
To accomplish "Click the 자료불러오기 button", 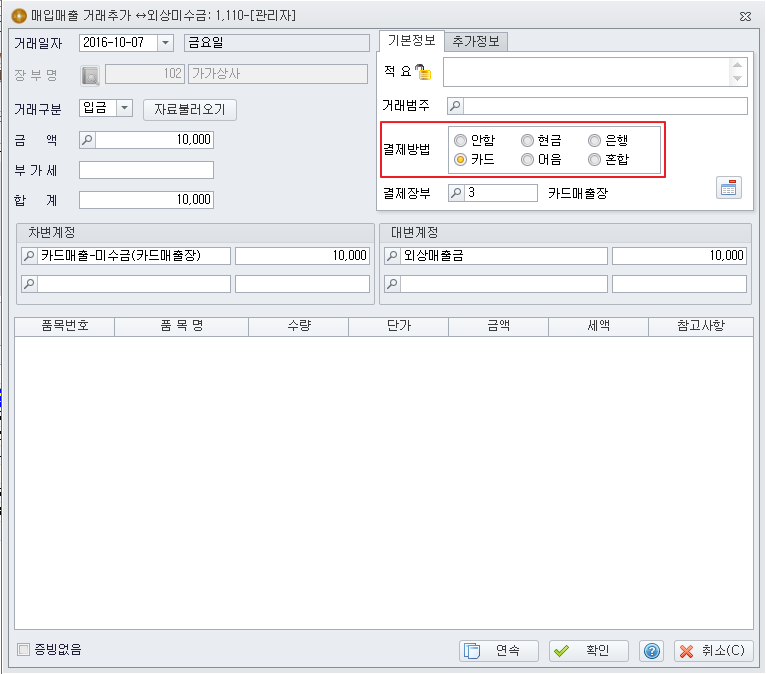I will pyautogui.click(x=190, y=109).
